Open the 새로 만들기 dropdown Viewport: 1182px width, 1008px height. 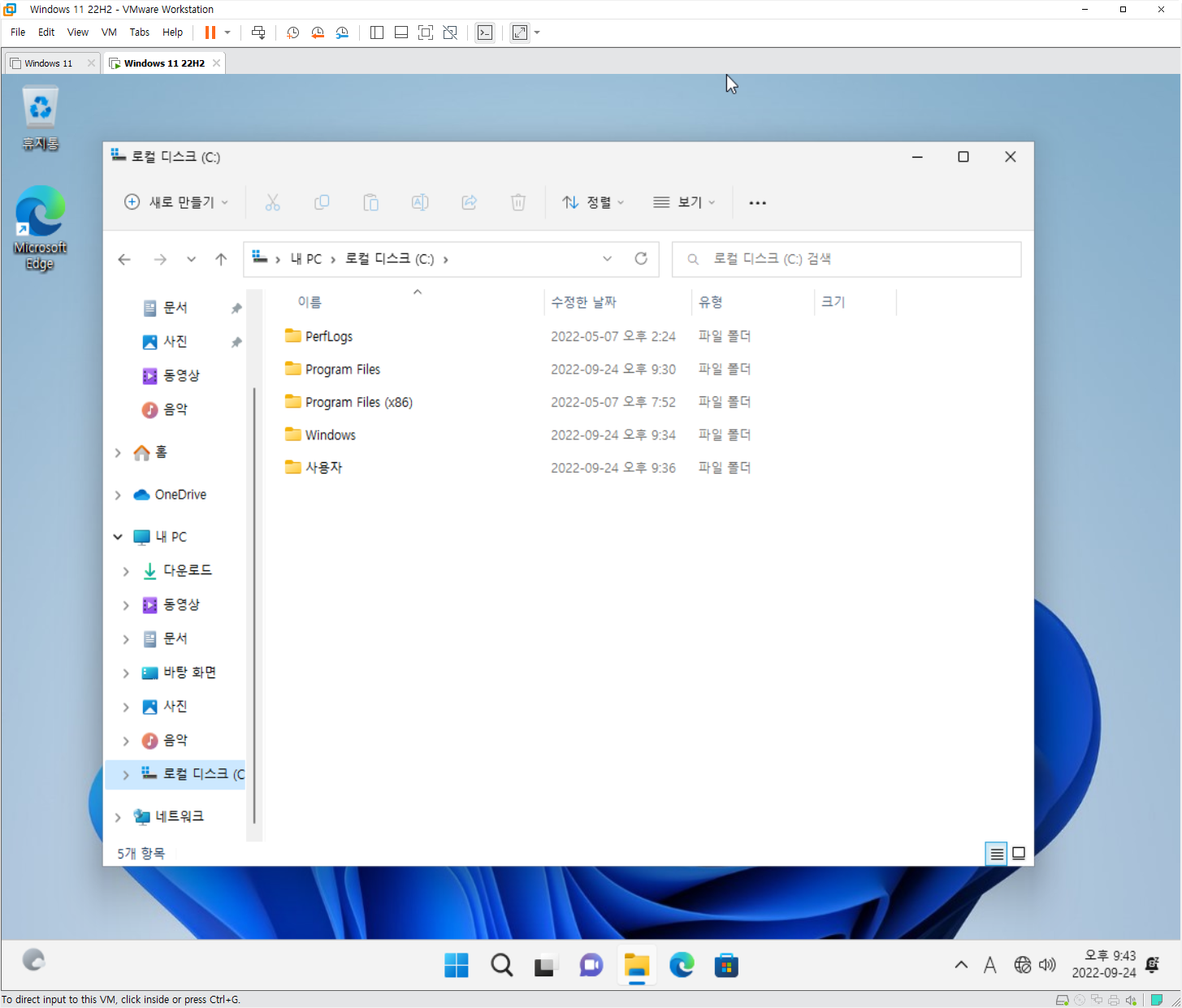point(176,202)
